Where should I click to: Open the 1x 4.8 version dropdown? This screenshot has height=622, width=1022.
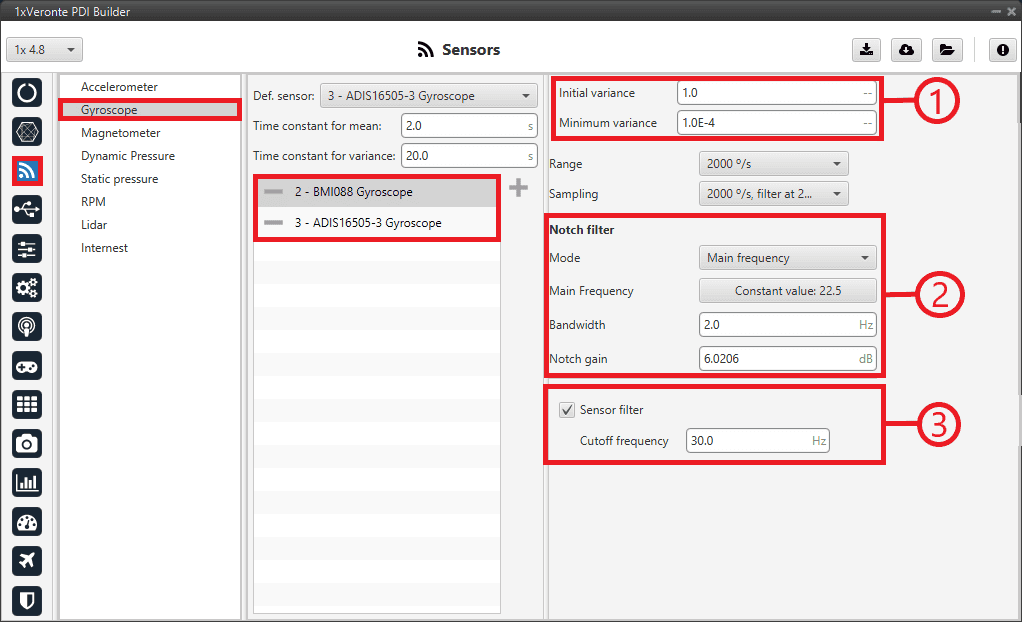45,50
